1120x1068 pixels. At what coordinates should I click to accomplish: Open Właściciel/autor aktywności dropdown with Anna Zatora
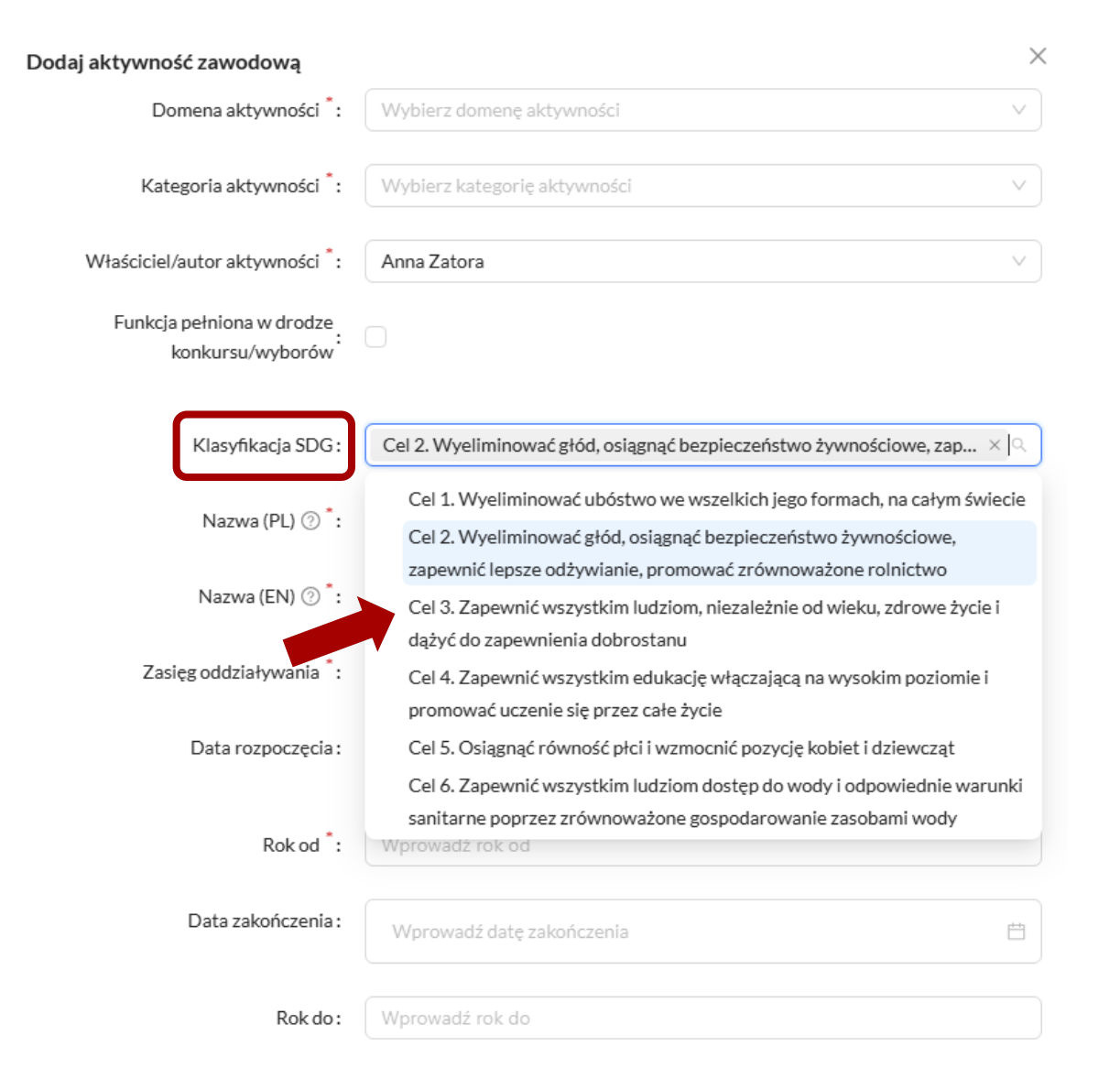[x=702, y=262]
